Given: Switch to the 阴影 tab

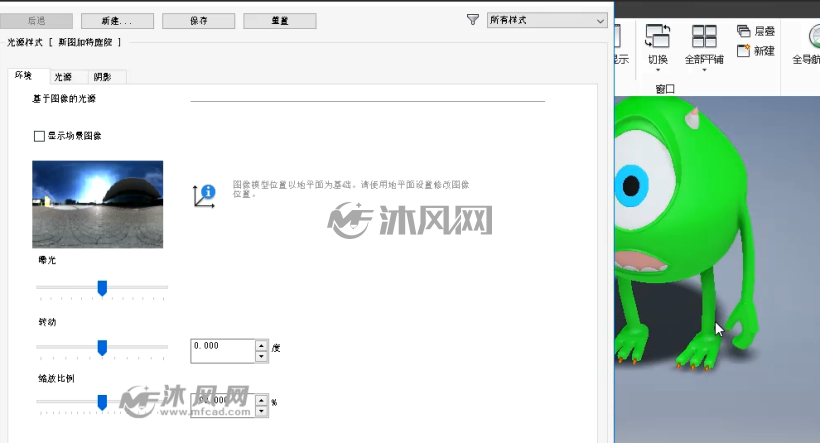Looking at the screenshot, I should pos(103,77).
